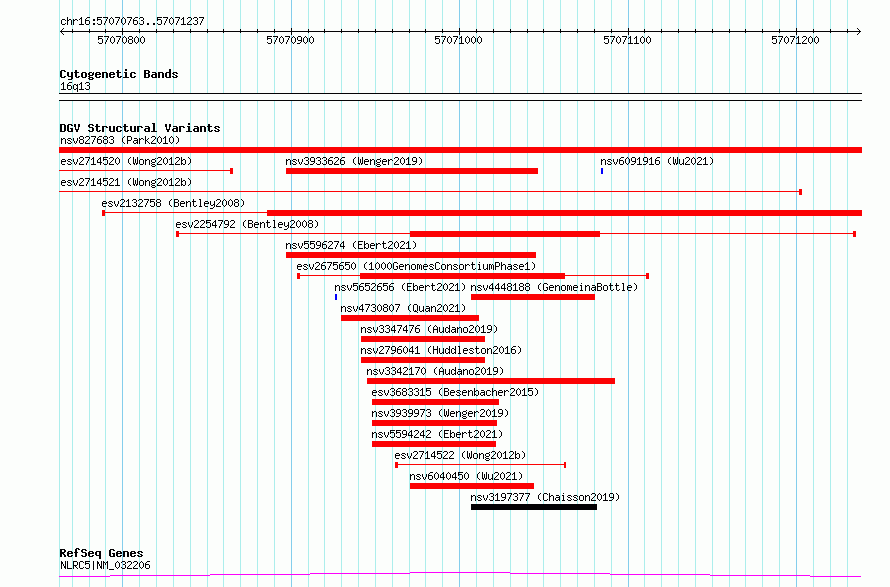Click the red bar under nsv4448188
The height and width of the screenshot is (587, 890).
[x=533, y=297]
